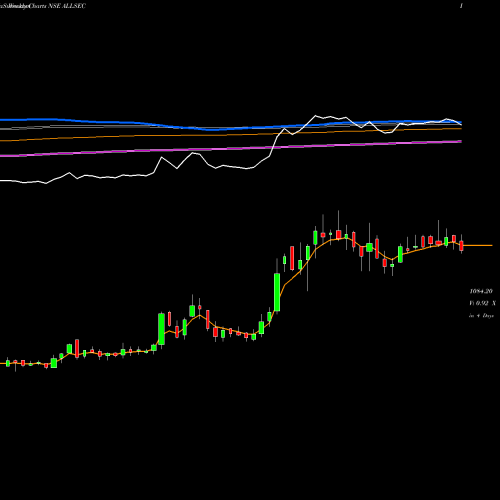Click the 'in 4 Days' label
Viewport: 500px width, 500px height.
pos(481,315)
